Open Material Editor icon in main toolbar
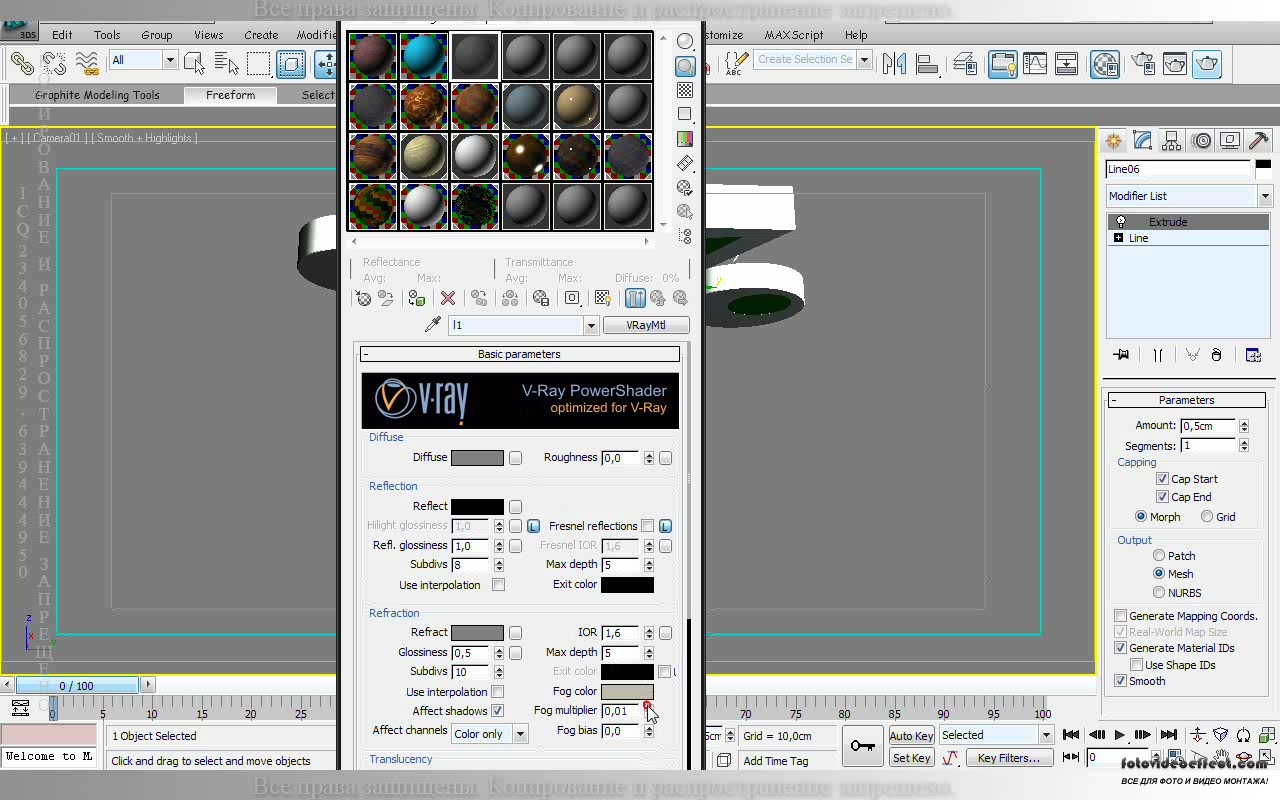The width and height of the screenshot is (1280, 800). 1105,65
